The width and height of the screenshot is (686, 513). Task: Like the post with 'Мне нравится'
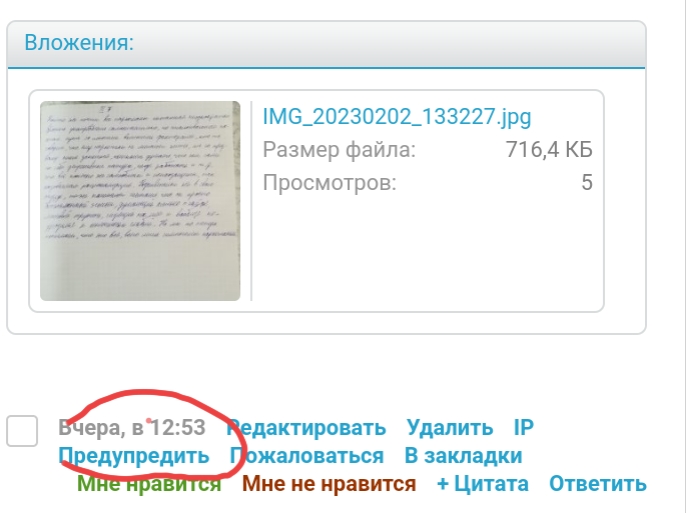(149, 484)
